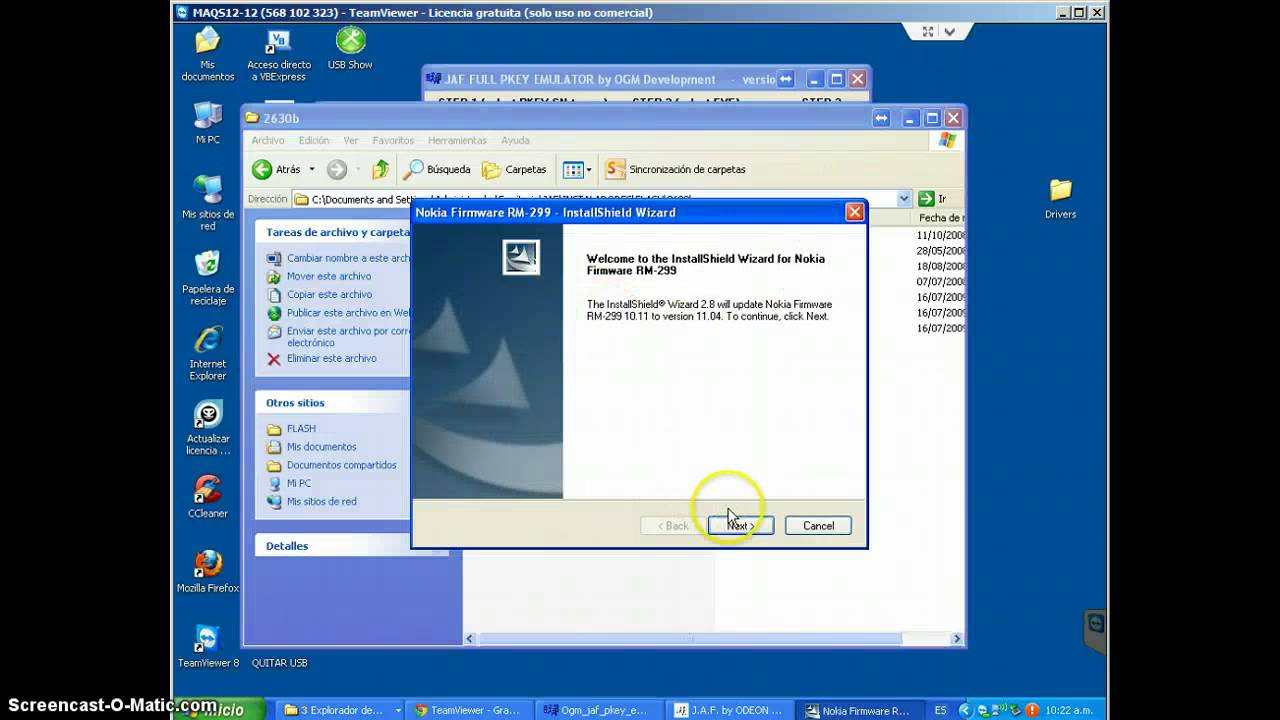
Task: Expand the Detalles panel header
Action: pyautogui.click(x=350, y=546)
